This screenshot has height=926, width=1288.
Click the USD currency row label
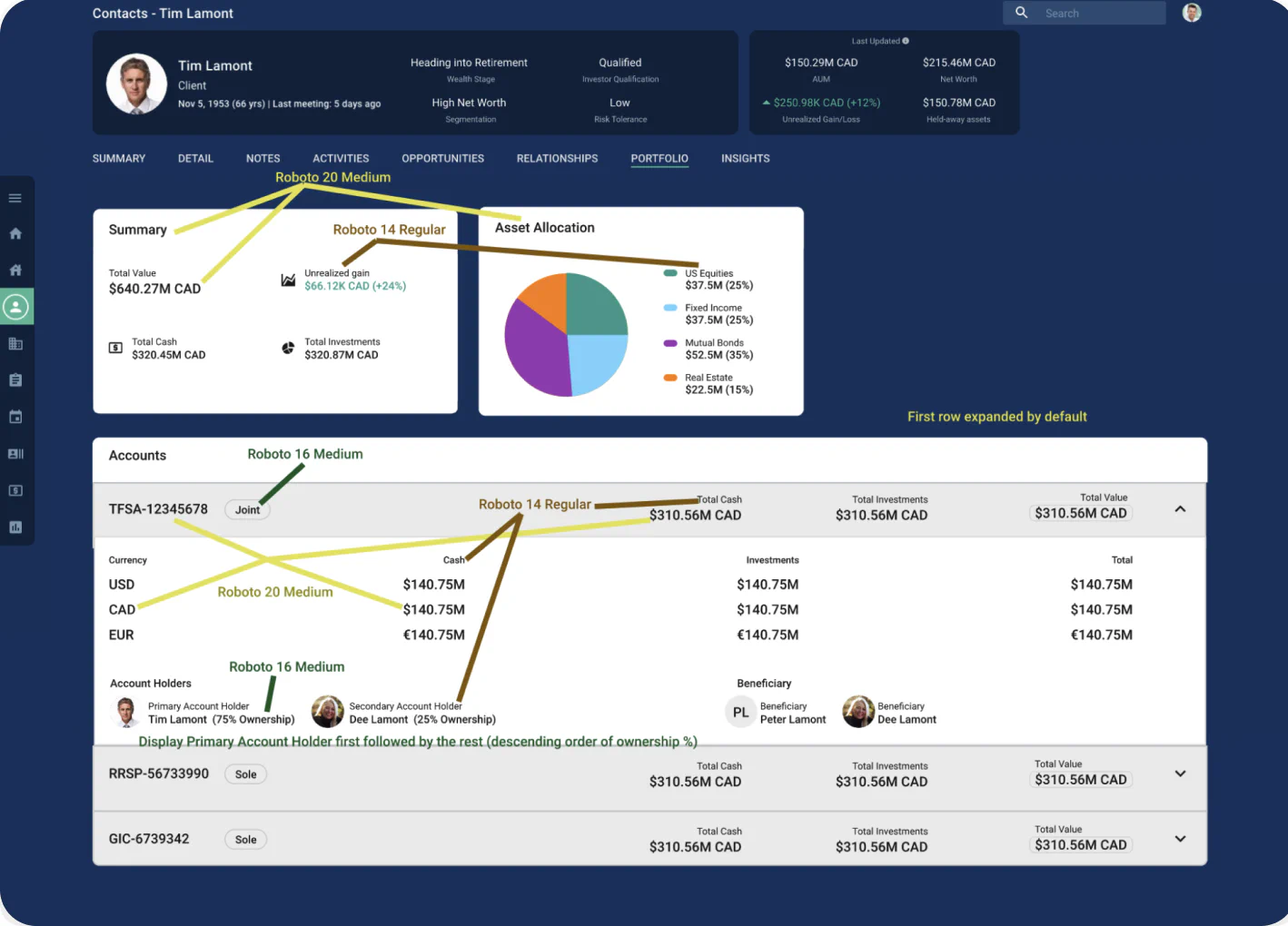pos(122,585)
